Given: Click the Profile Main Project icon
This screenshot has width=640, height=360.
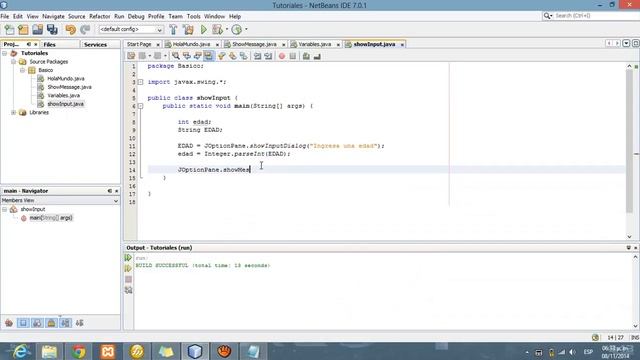Looking at the screenshot, I should (x=237, y=29).
